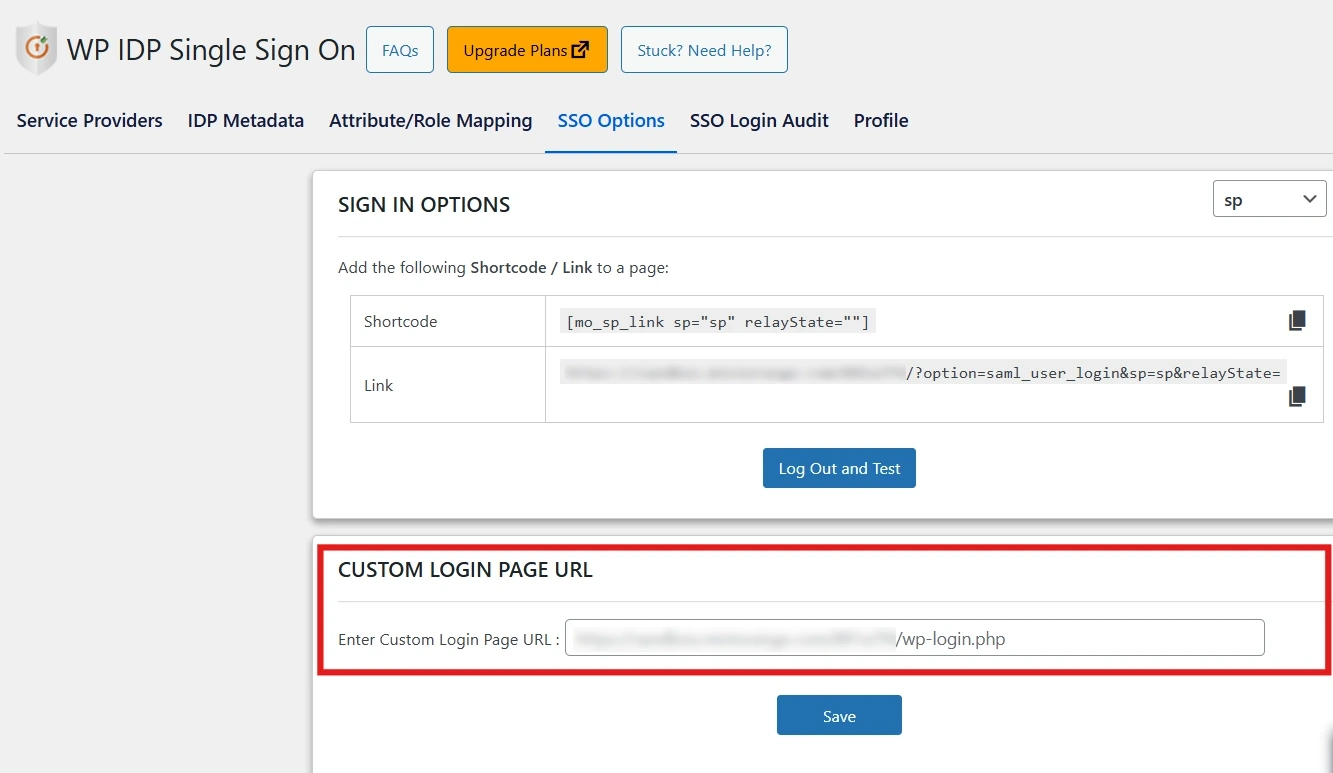1333x773 pixels.
Task: Open the FAQs page
Action: coord(400,50)
